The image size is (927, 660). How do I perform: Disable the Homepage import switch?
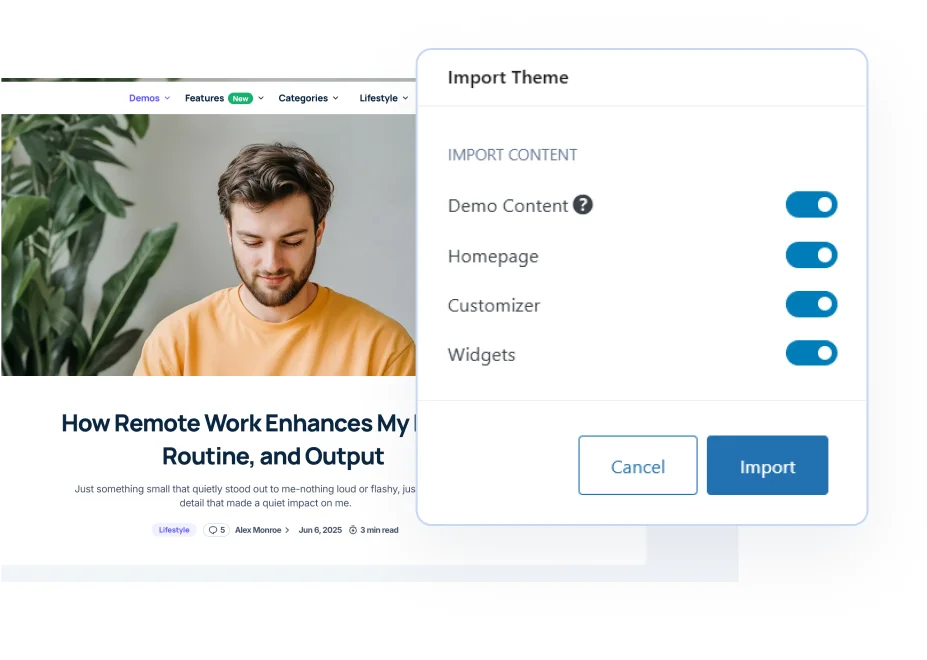811,255
